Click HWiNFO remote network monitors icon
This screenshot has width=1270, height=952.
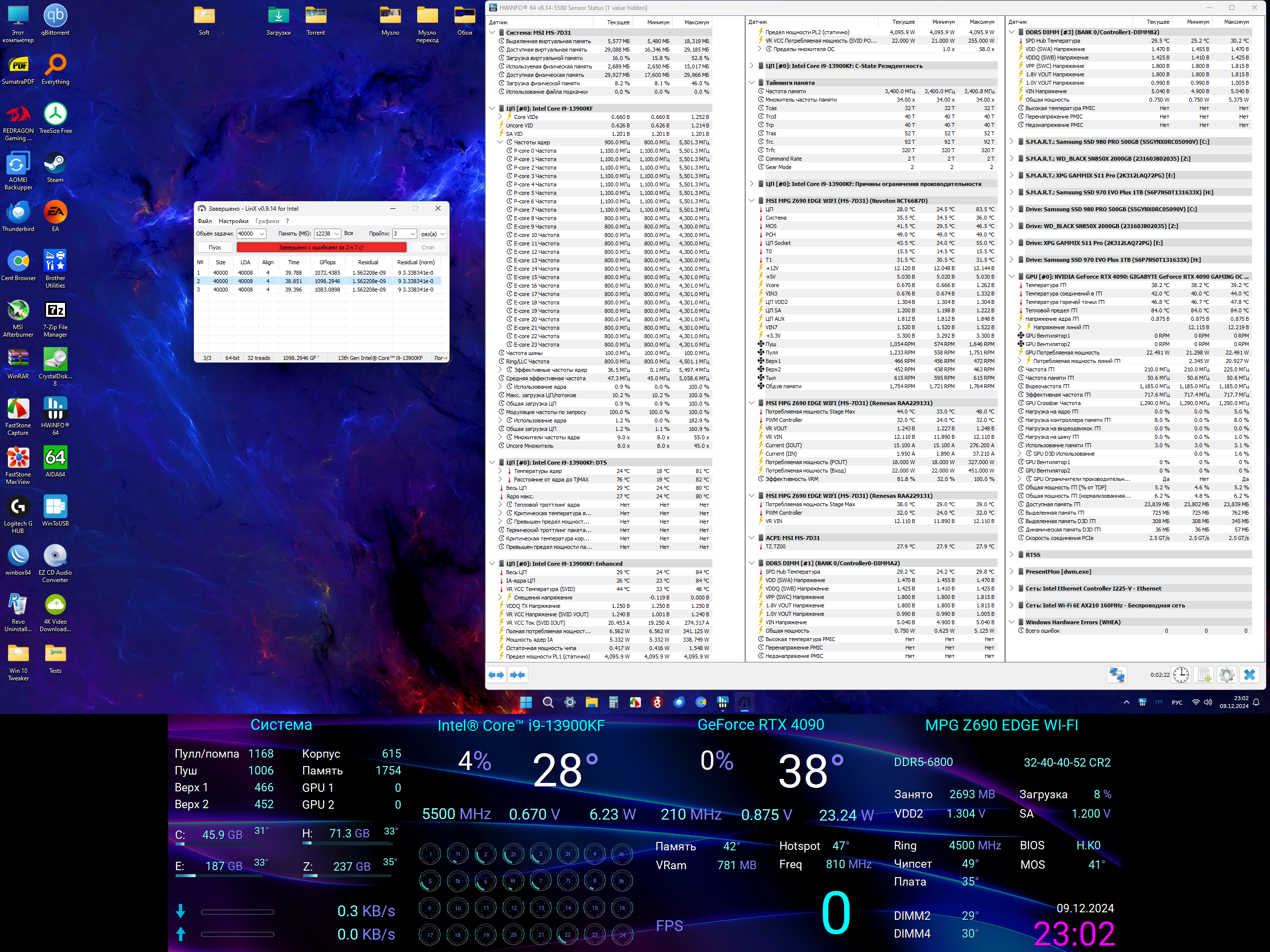[x=1117, y=675]
